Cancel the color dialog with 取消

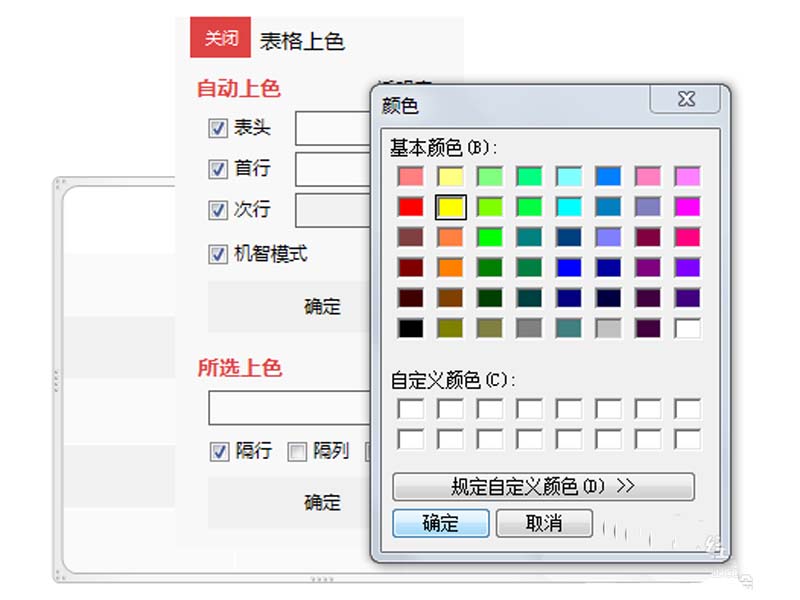544,523
